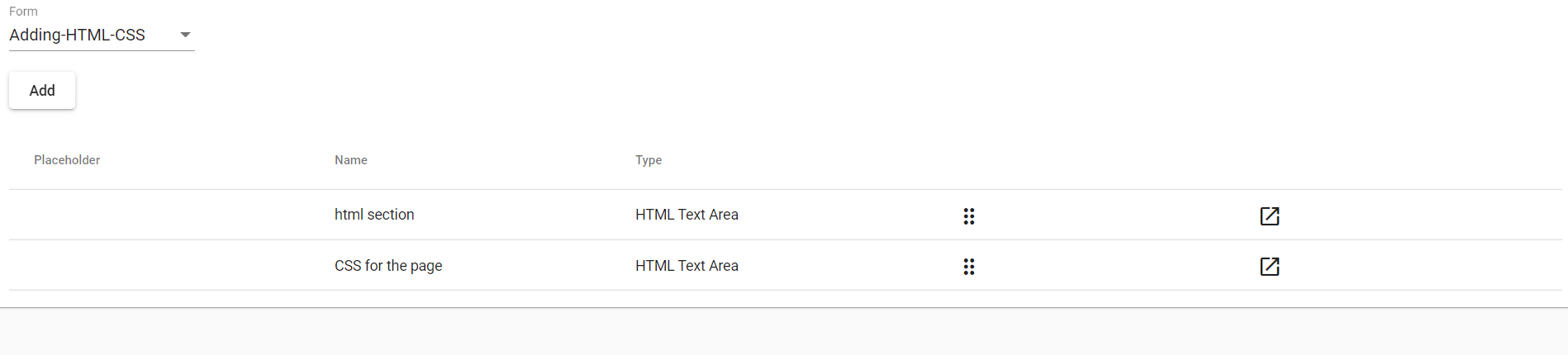The image size is (1568, 355).
Task: Open the CSS for the page editor icon
Action: click(1270, 266)
